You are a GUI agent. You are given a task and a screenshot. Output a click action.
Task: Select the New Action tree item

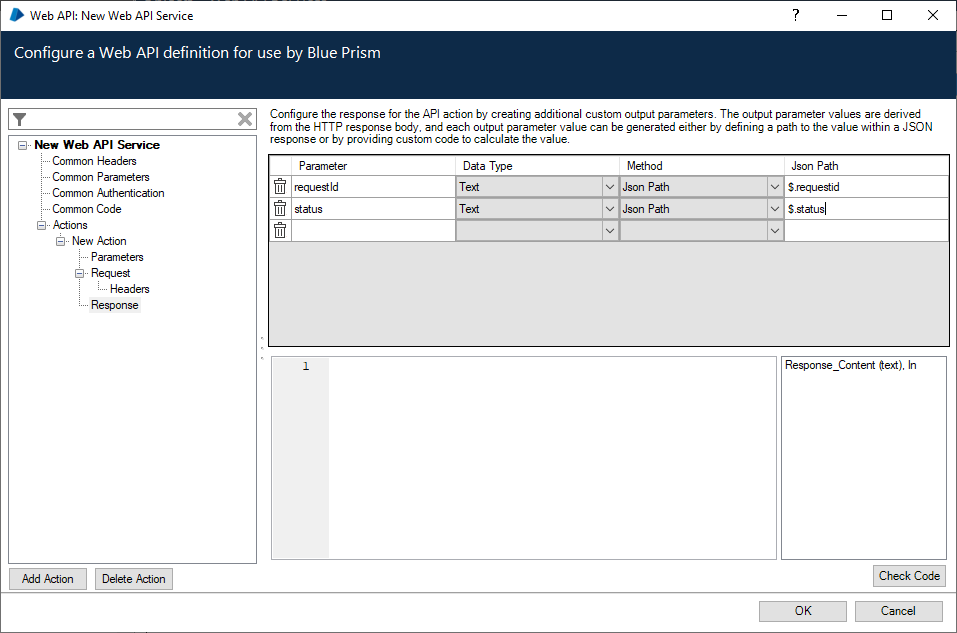click(99, 241)
